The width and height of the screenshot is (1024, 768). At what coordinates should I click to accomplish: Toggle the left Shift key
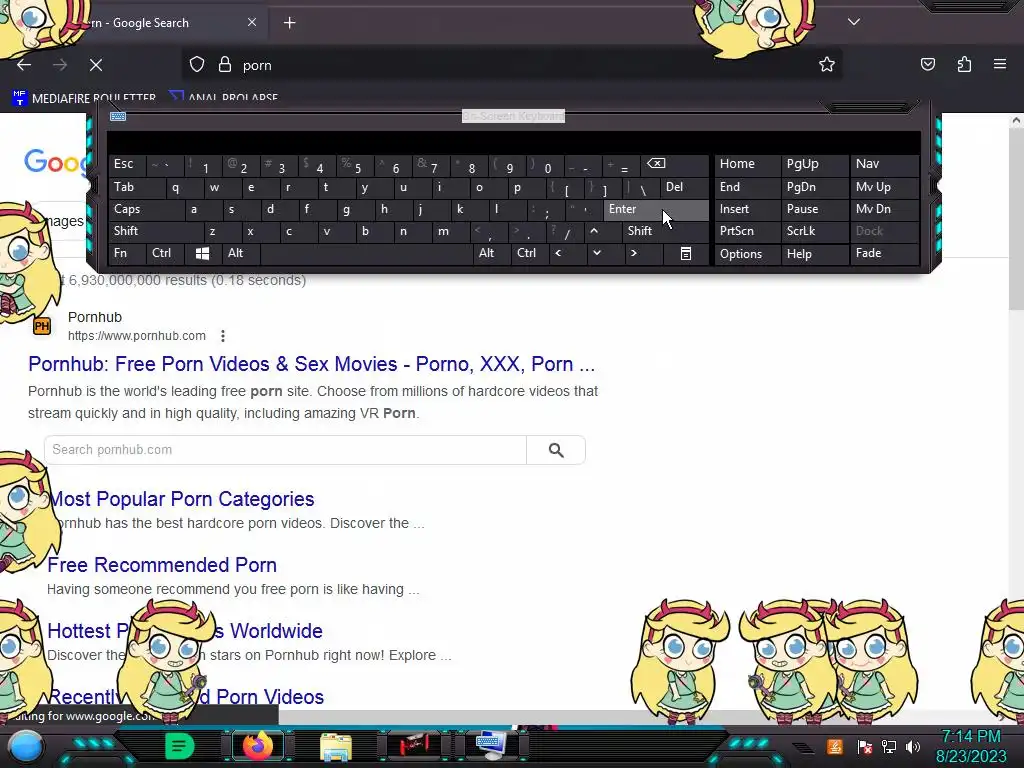click(155, 231)
